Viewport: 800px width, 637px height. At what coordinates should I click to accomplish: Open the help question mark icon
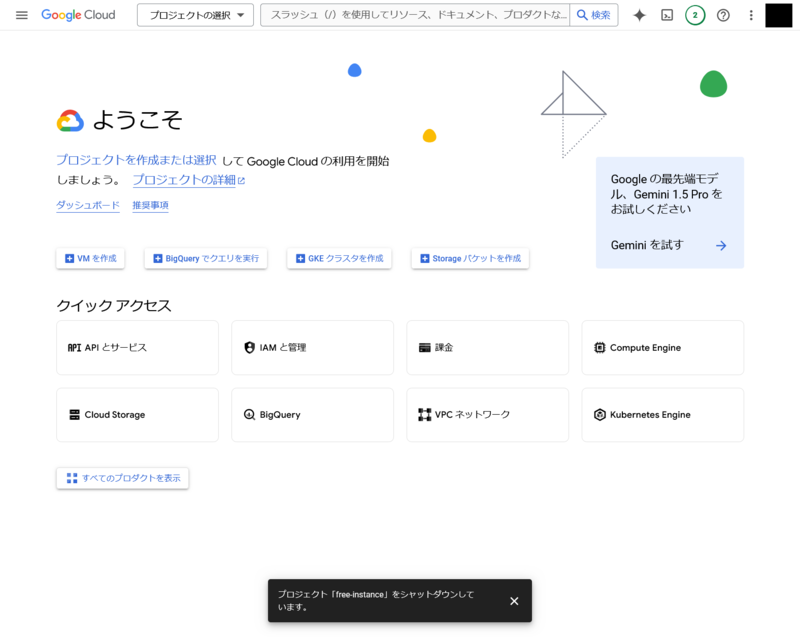(x=723, y=15)
